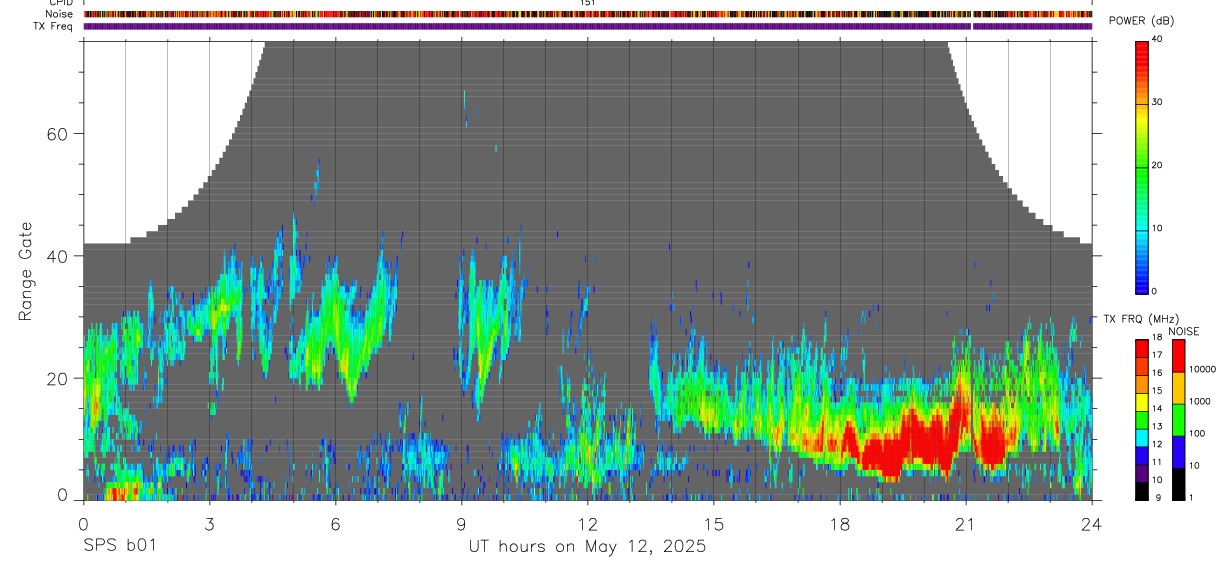Select the yellow 14–15 MHz frequency swatch
This screenshot has width=1228, height=567.
(1142, 403)
